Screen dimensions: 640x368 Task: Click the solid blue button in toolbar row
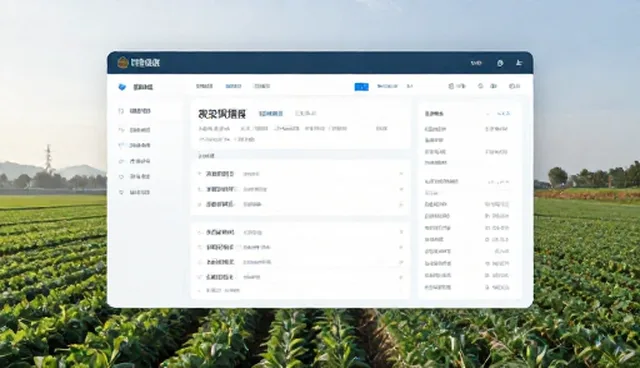pos(361,86)
